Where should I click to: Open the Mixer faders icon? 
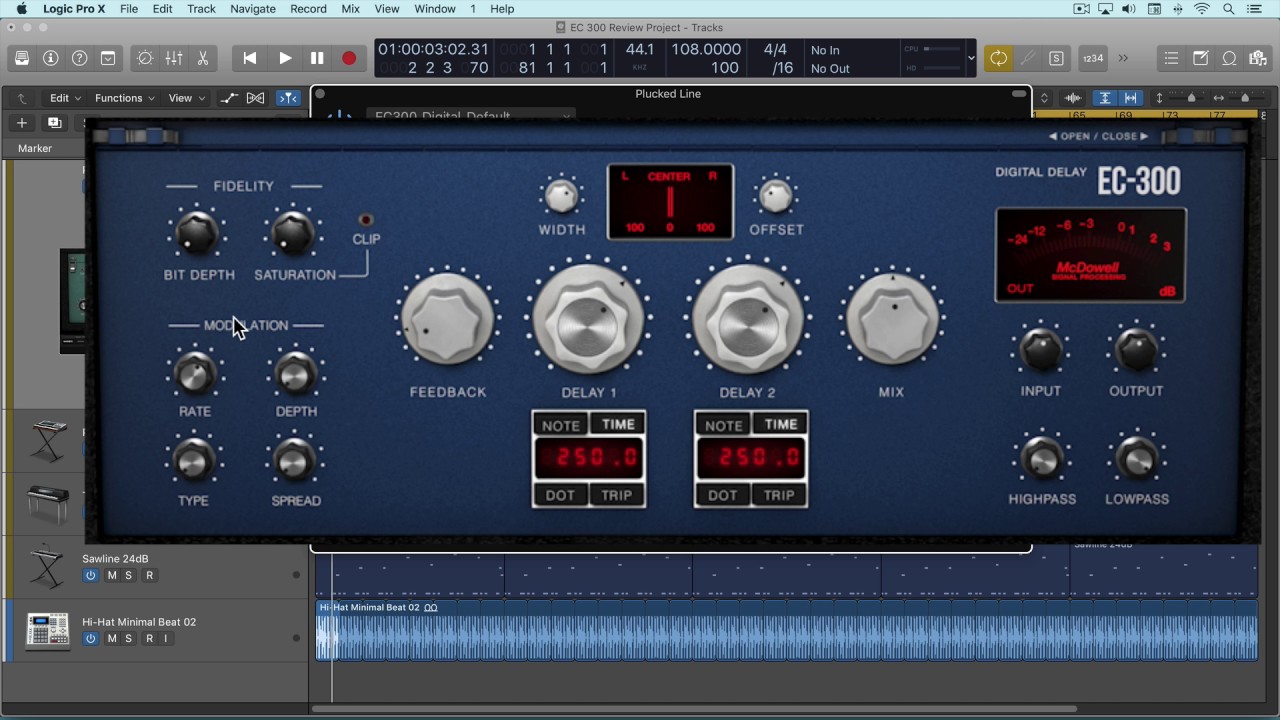pos(174,58)
